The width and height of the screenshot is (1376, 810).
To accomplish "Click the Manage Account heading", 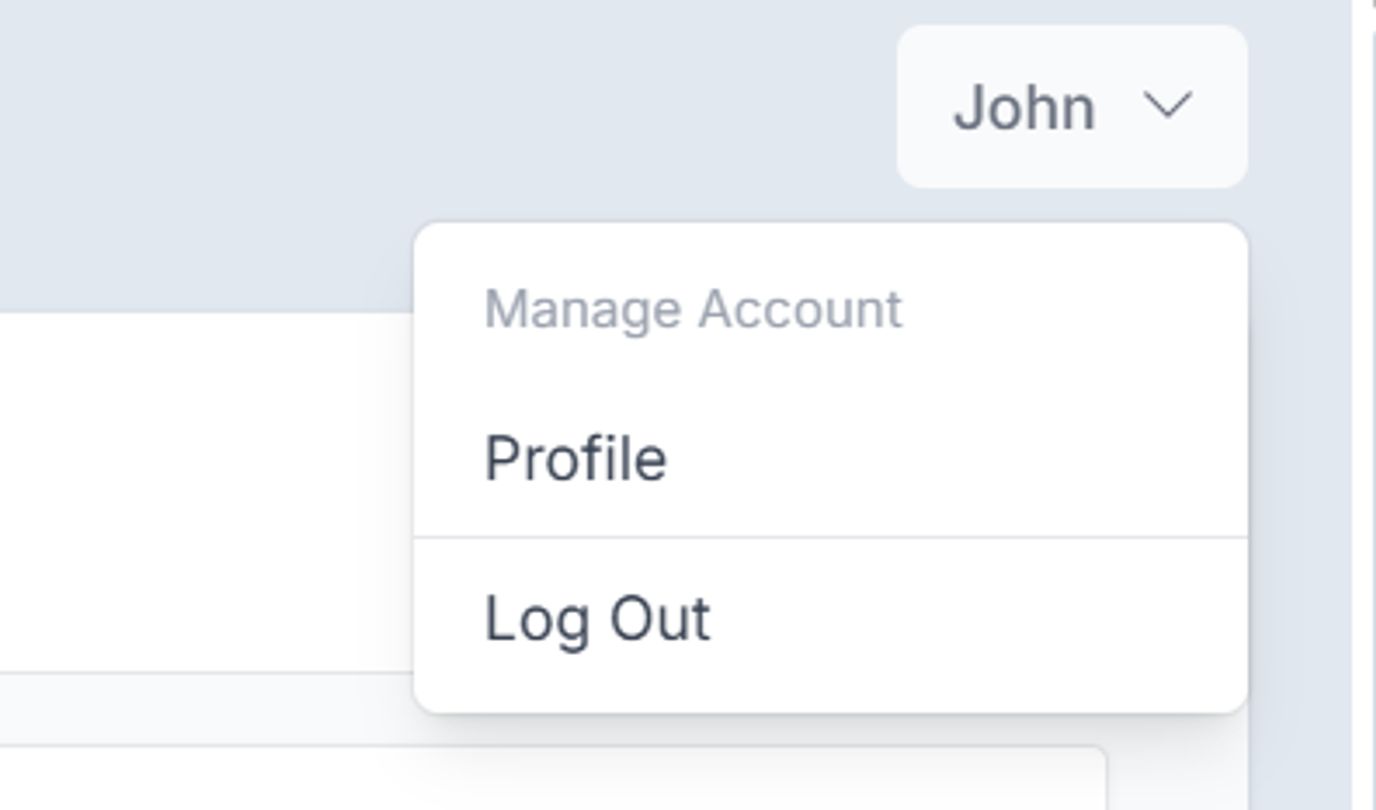I will (x=693, y=309).
